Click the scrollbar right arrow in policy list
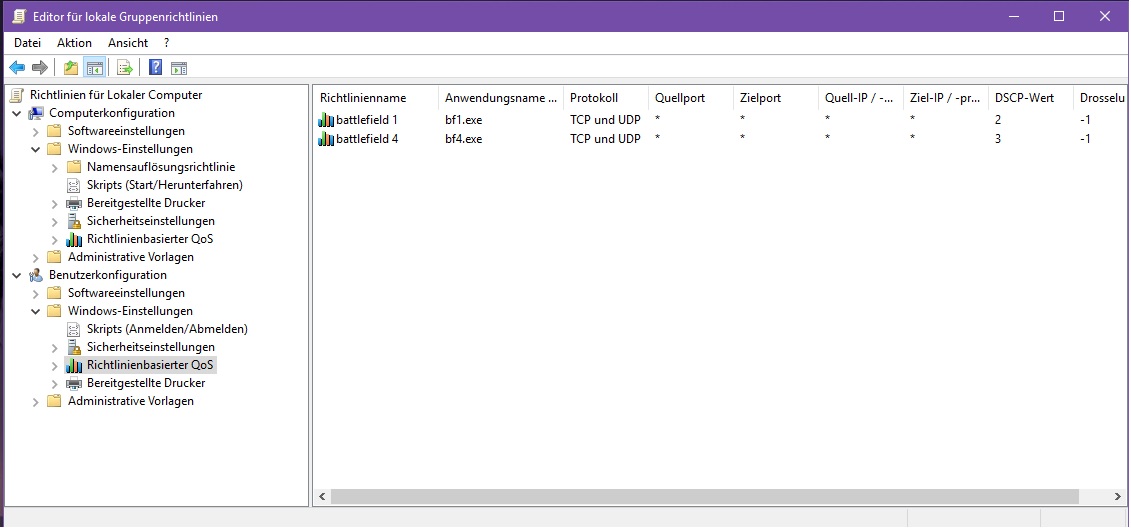 click(x=1117, y=497)
